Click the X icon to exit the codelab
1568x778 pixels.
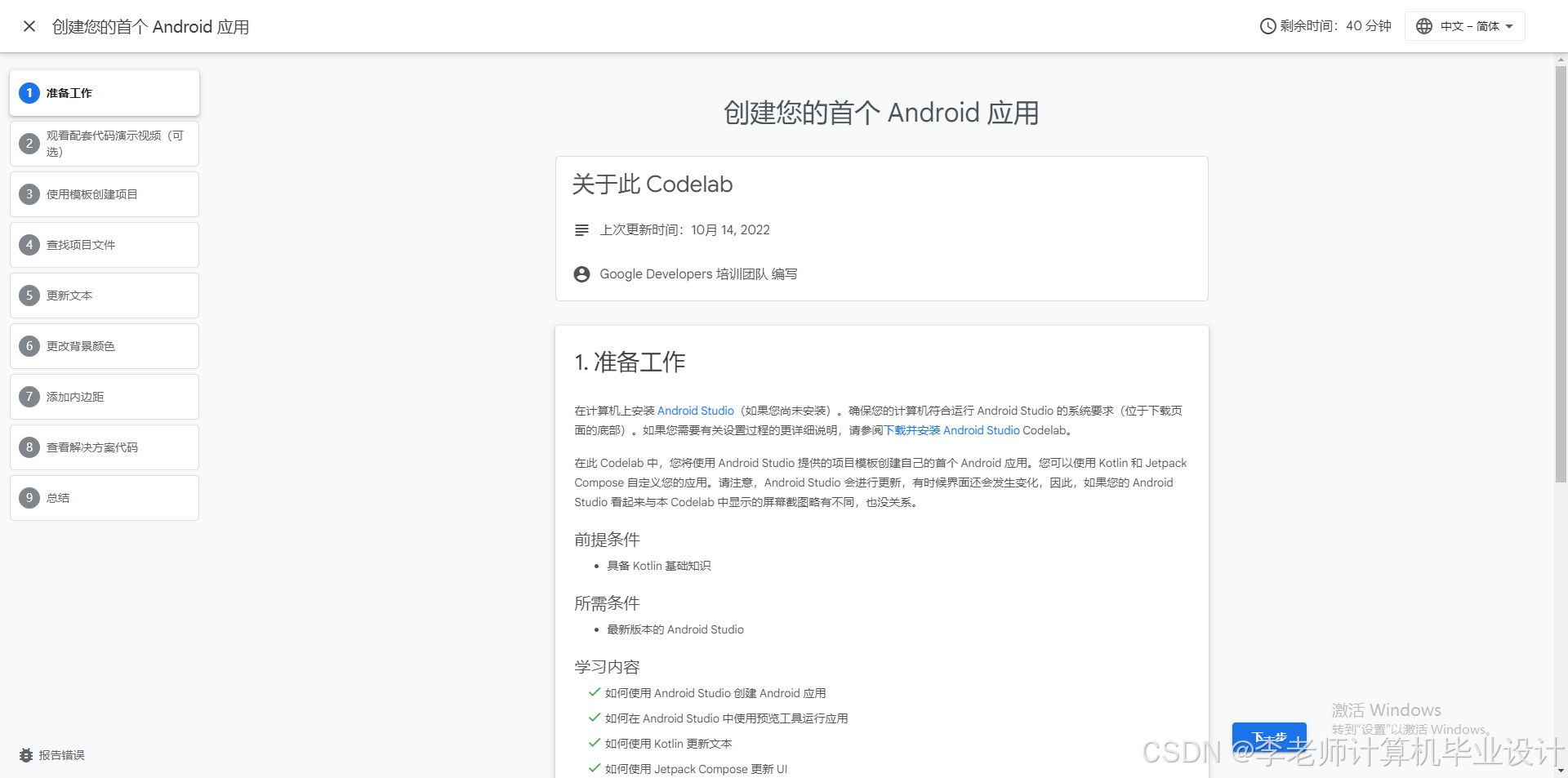tap(29, 26)
